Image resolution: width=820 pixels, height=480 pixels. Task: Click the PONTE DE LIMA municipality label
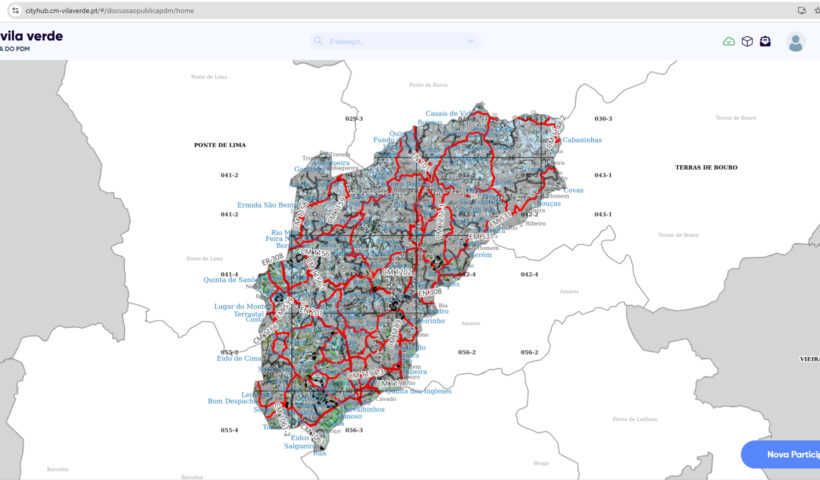point(220,145)
